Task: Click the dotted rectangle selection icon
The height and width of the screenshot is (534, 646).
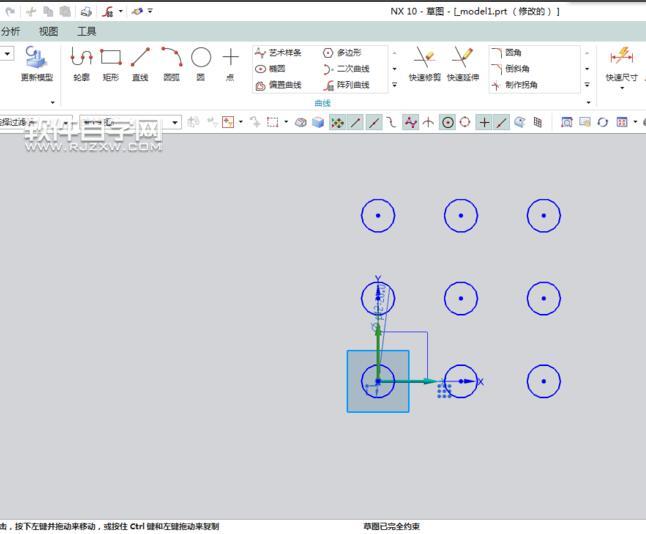Action: point(272,122)
